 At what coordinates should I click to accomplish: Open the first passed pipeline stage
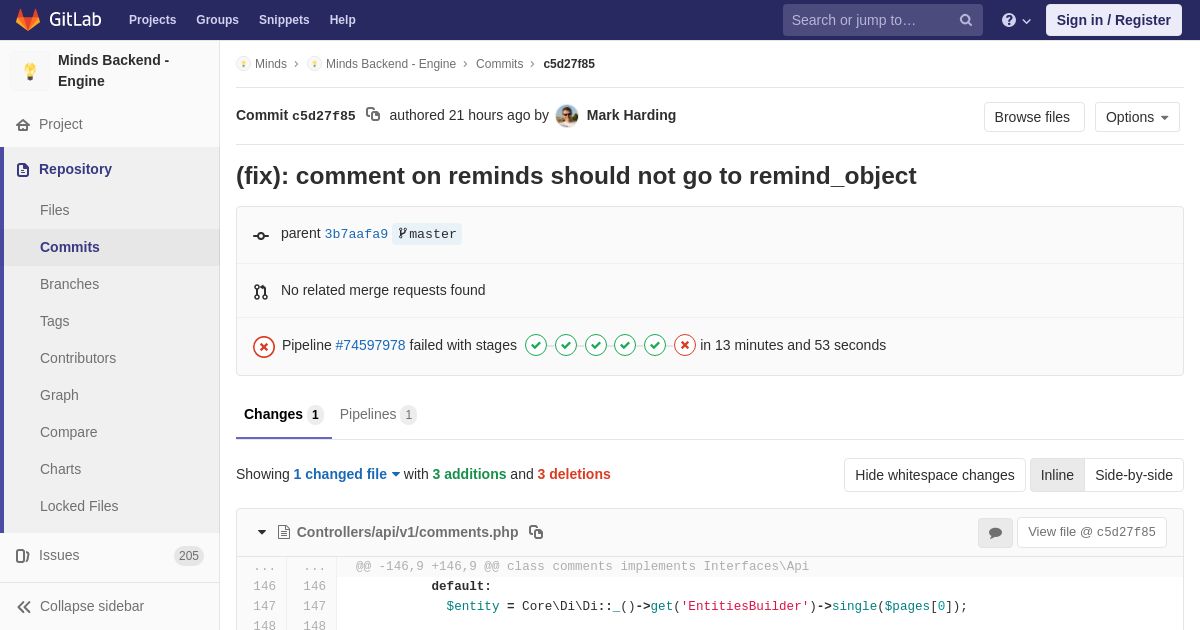536,345
